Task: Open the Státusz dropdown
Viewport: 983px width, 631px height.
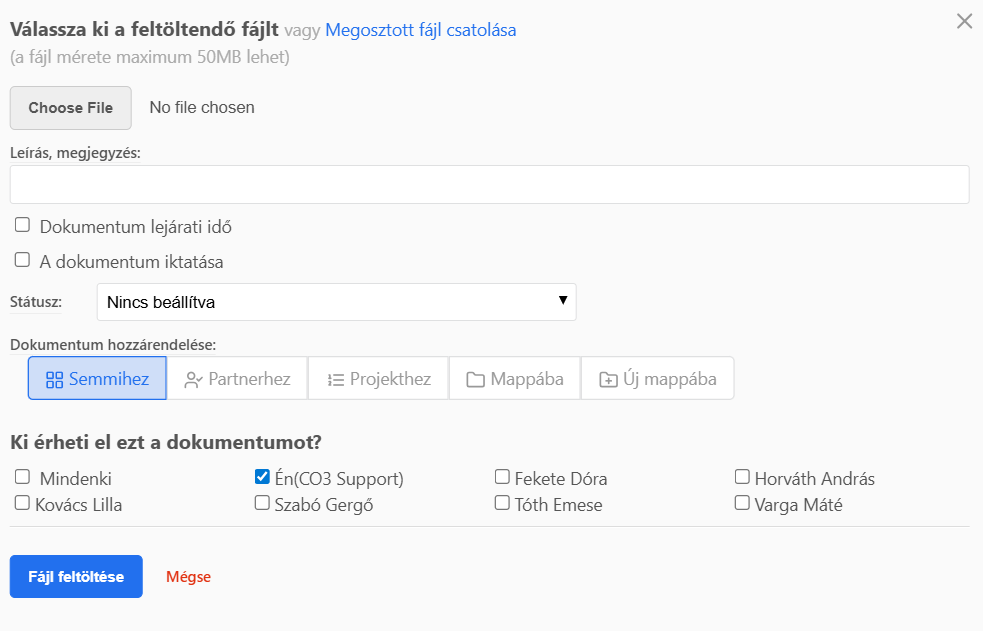Action: (x=336, y=302)
